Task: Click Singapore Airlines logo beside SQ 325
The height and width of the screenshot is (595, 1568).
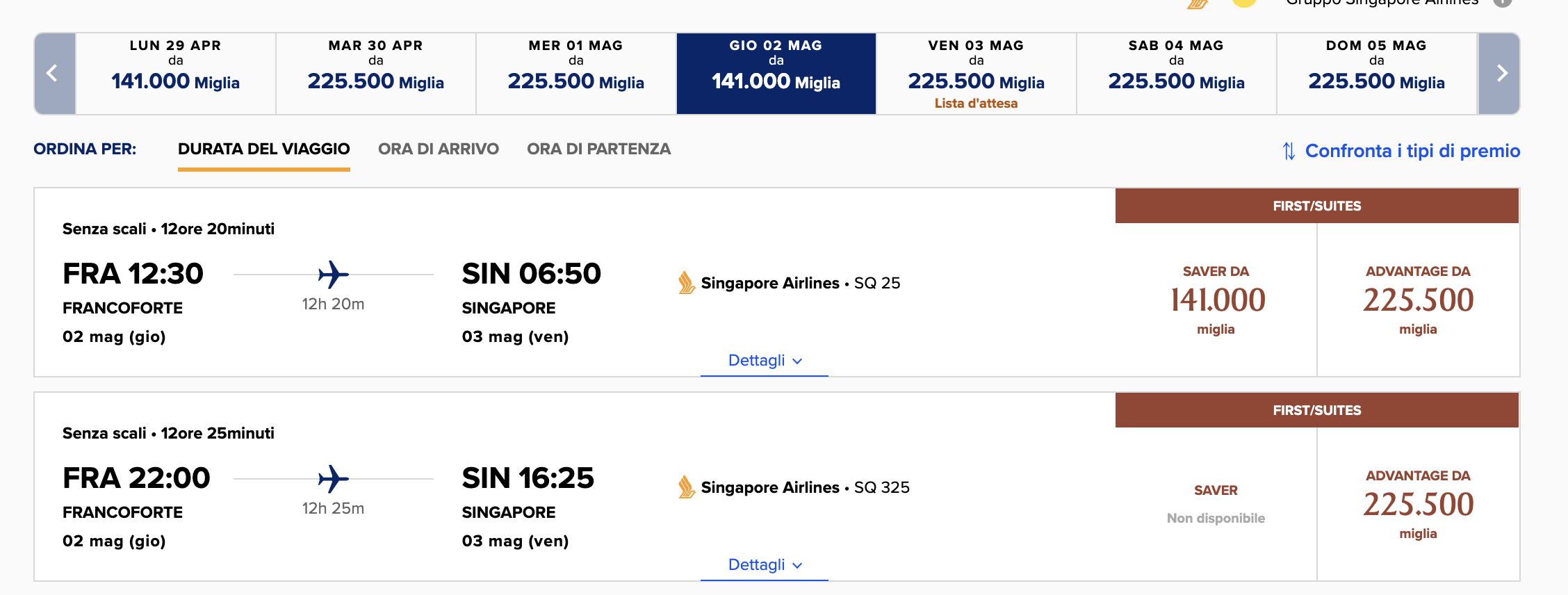Action: point(687,487)
